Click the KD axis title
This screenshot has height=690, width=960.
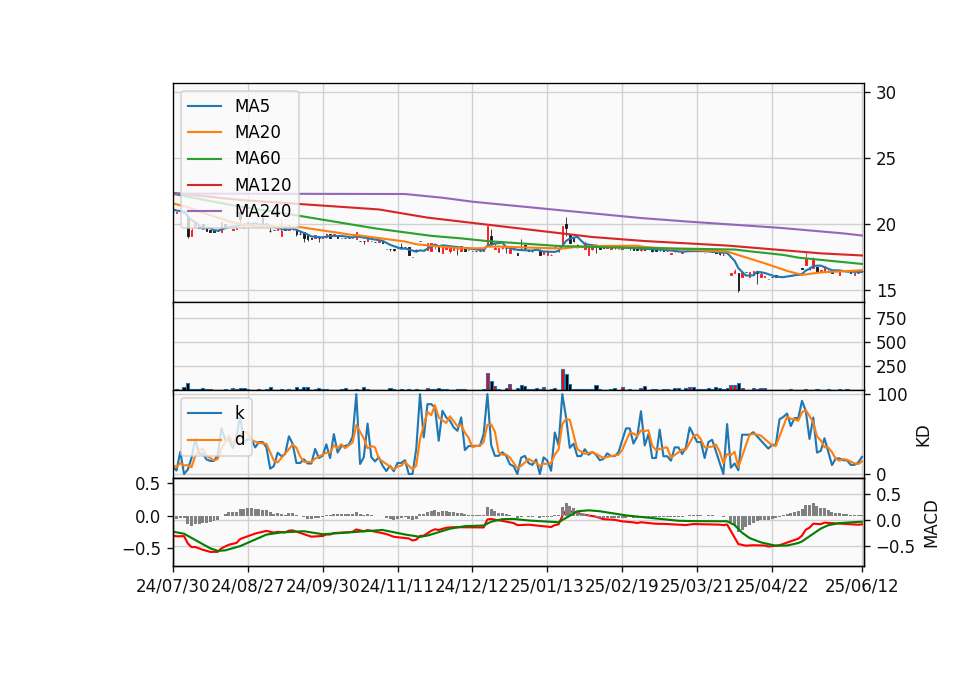(923, 436)
